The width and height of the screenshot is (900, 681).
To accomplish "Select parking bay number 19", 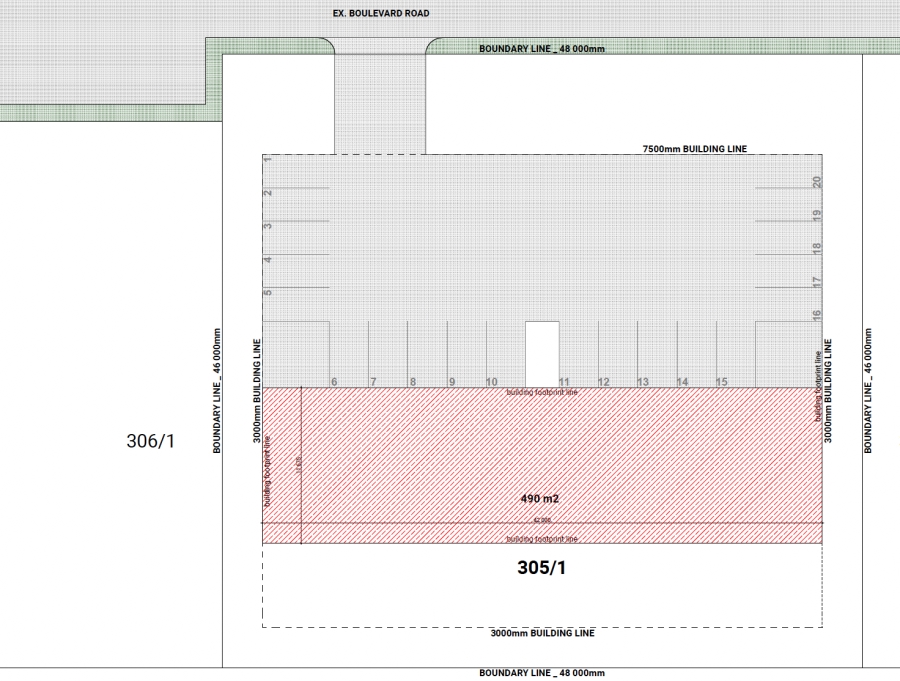I will pyautogui.click(x=817, y=215).
